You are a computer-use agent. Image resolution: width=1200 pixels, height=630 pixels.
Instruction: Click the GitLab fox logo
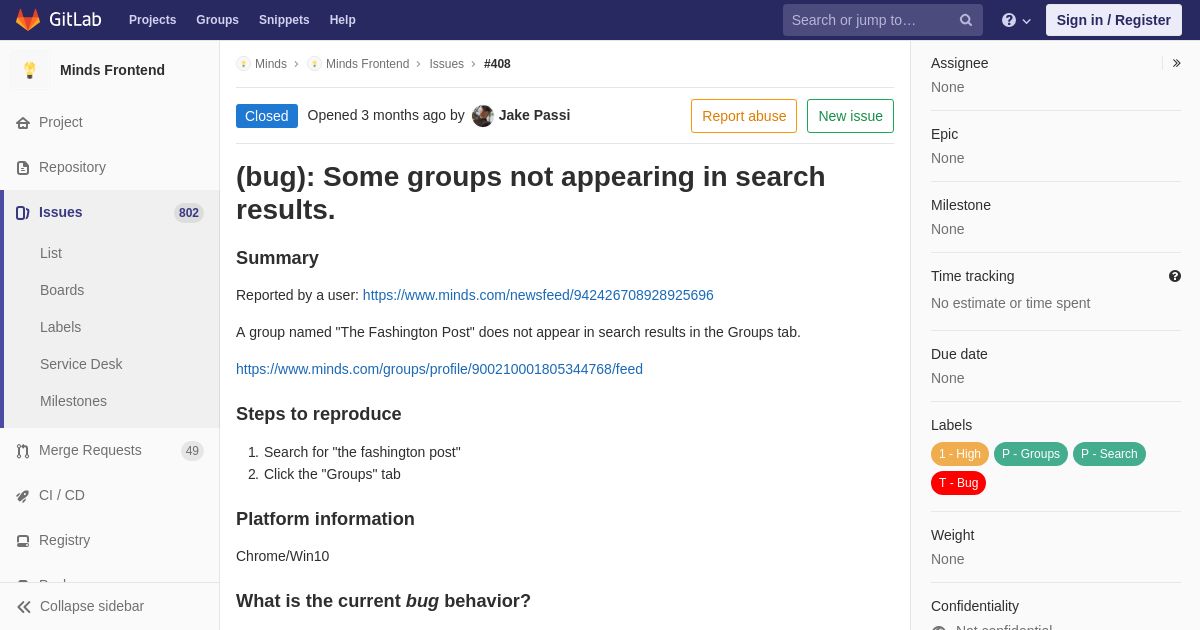[x=28, y=20]
